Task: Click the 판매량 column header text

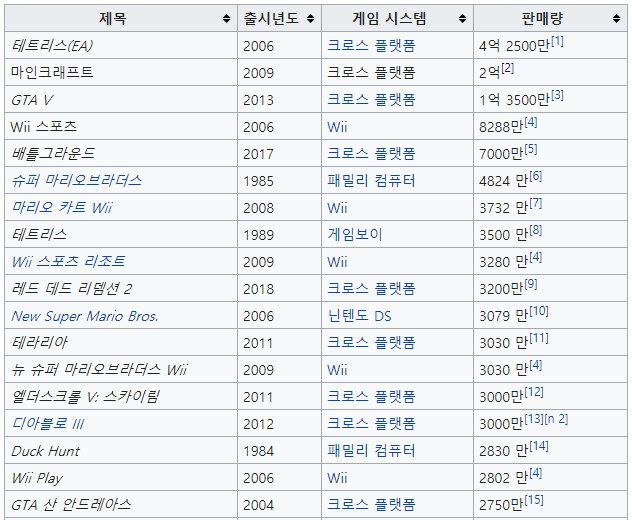Action: coord(542,19)
